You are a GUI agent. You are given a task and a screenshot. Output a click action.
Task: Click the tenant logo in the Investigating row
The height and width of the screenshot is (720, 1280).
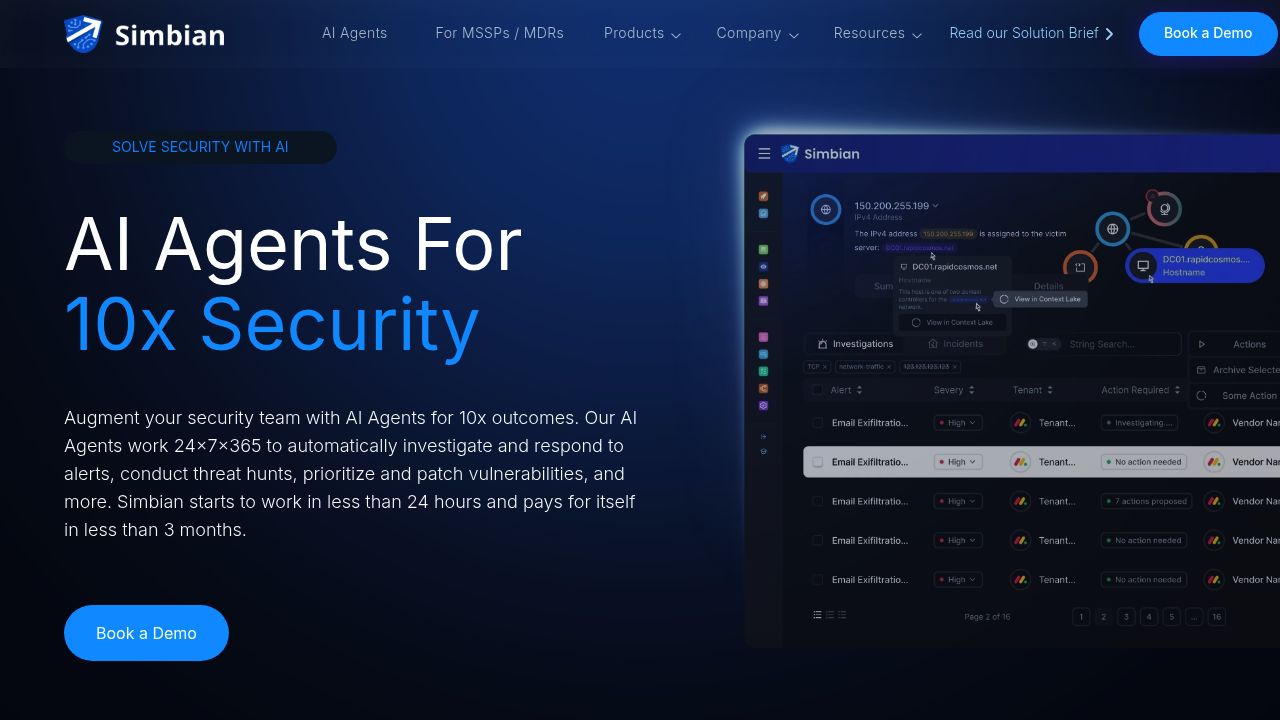point(1020,423)
